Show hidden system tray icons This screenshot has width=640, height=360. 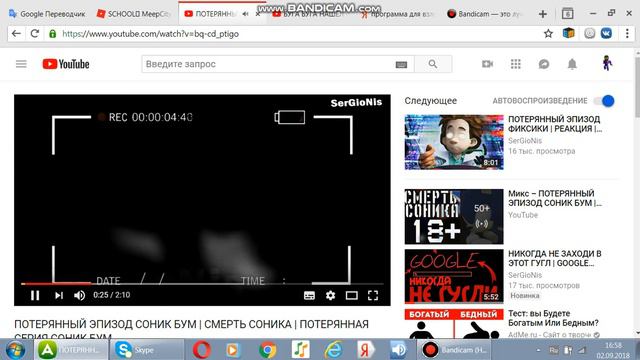pos(538,350)
